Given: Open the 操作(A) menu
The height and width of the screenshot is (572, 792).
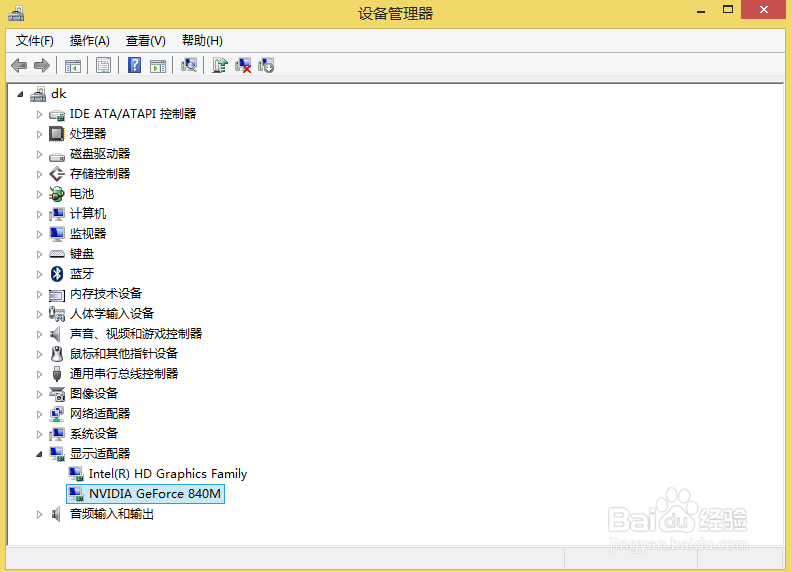Looking at the screenshot, I should click(89, 40).
